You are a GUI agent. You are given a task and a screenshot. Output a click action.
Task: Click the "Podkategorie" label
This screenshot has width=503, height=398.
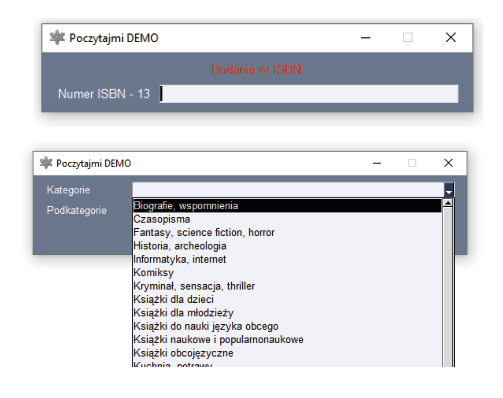(x=77, y=210)
